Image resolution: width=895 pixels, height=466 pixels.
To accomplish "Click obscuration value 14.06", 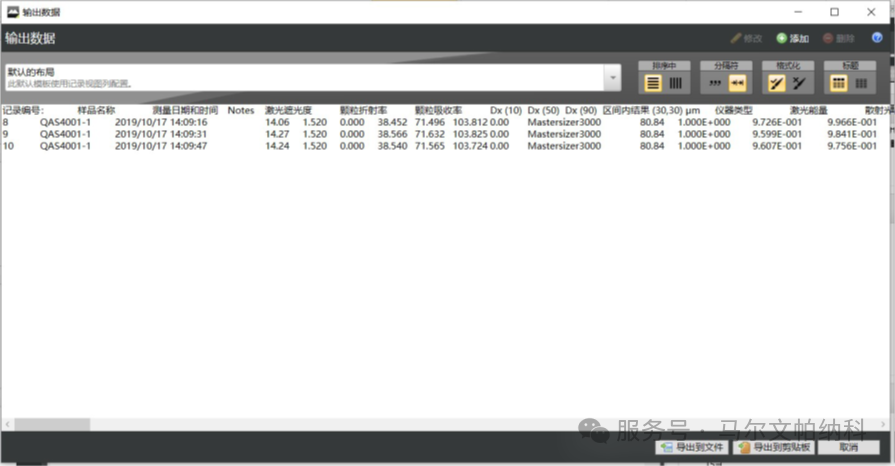I will coord(277,122).
